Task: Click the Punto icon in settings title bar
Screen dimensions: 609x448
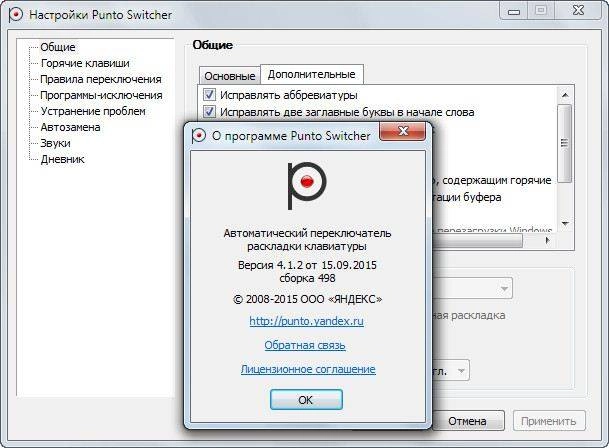Action: pos(16,15)
